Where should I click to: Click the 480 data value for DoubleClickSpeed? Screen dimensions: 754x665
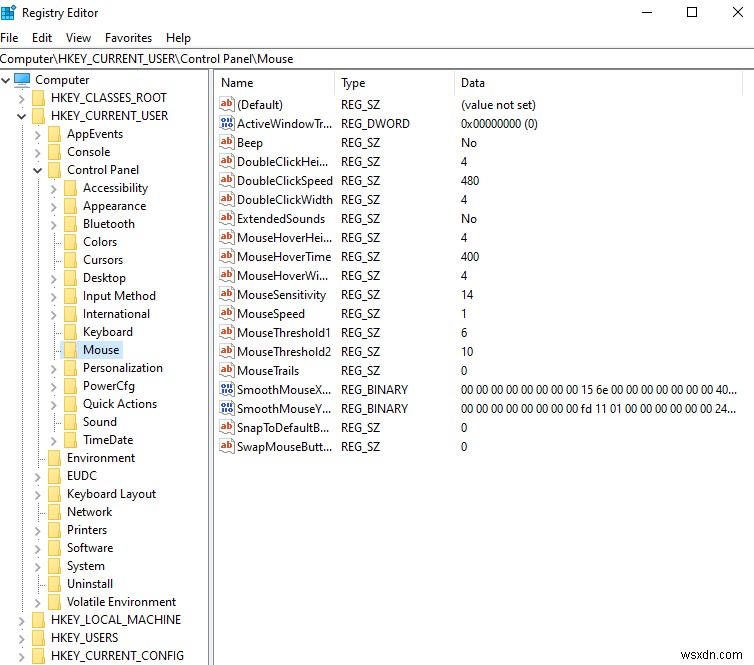(470, 180)
